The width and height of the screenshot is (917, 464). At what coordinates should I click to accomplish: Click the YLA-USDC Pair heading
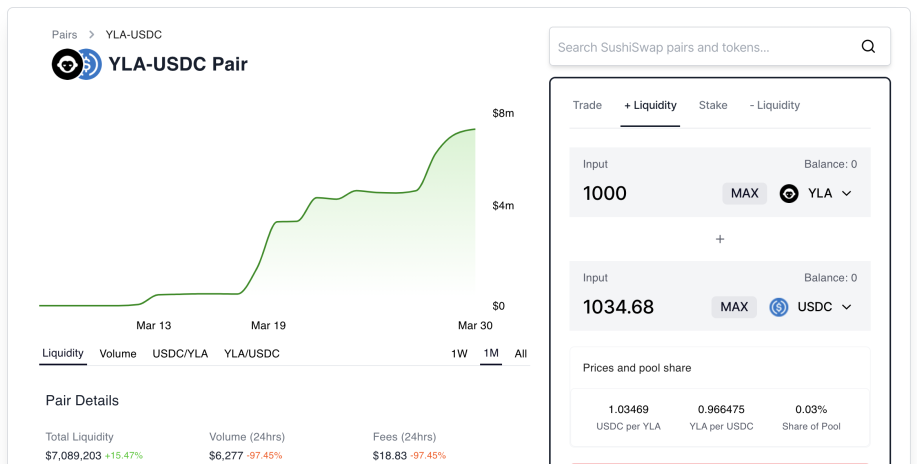pyautogui.click(x=178, y=64)
